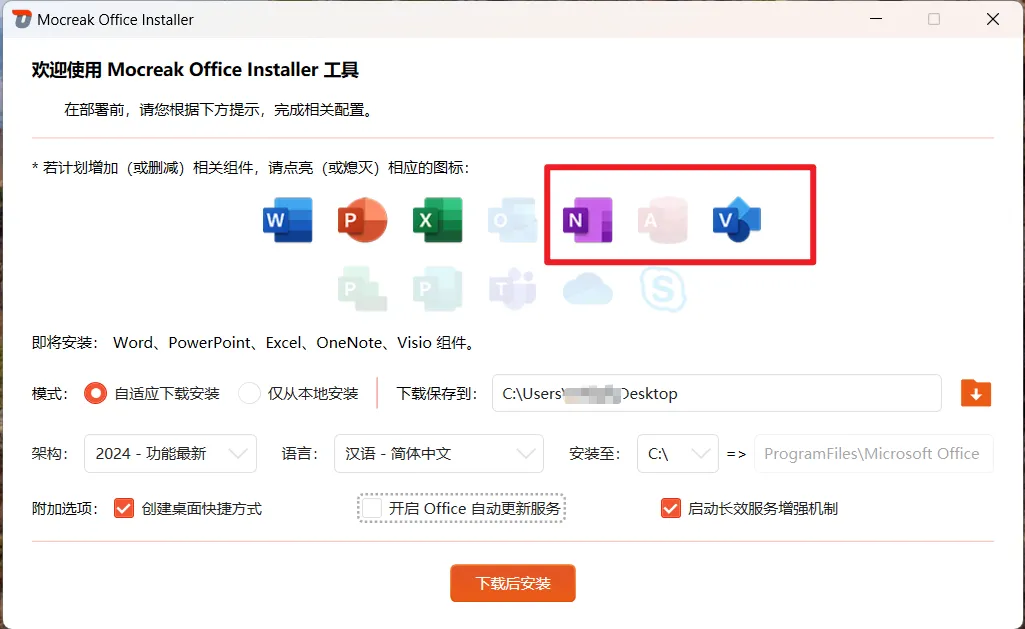Toggle the OneNote component icon
The height and width of the screenshot is (629, 1025).
[x=588, y=220]
